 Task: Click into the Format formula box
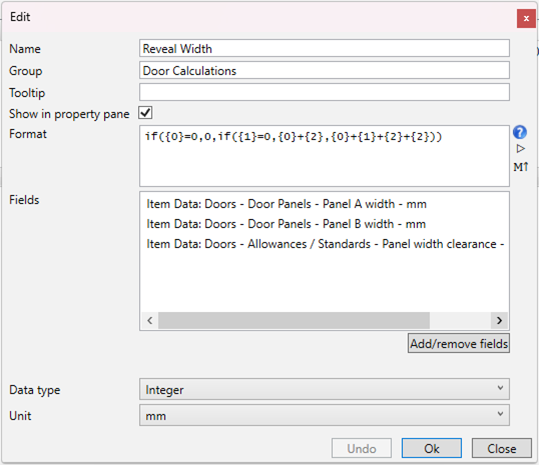pos(324,156)
